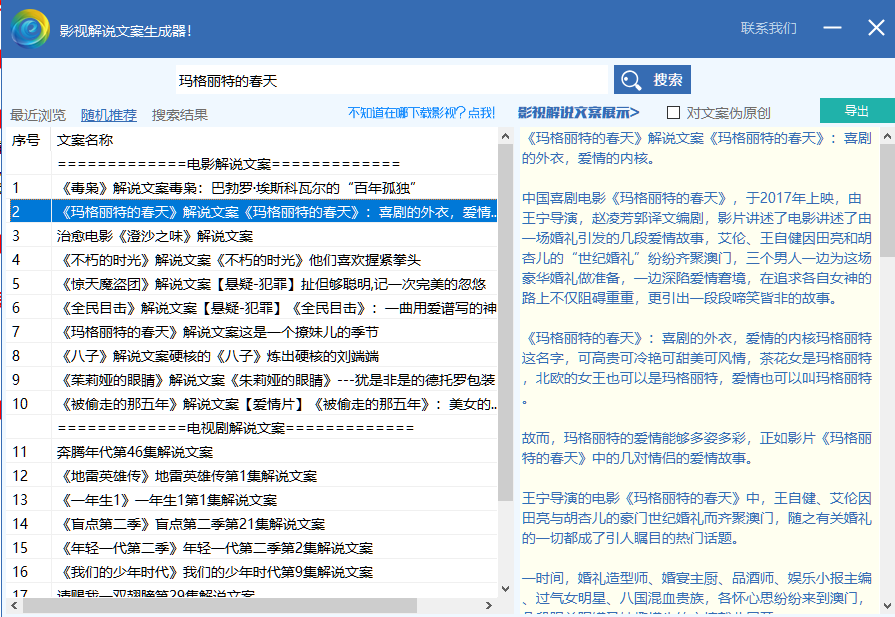Click the list's scroll right arrow
The image size is (895, 617).
(x=489, y=605)
